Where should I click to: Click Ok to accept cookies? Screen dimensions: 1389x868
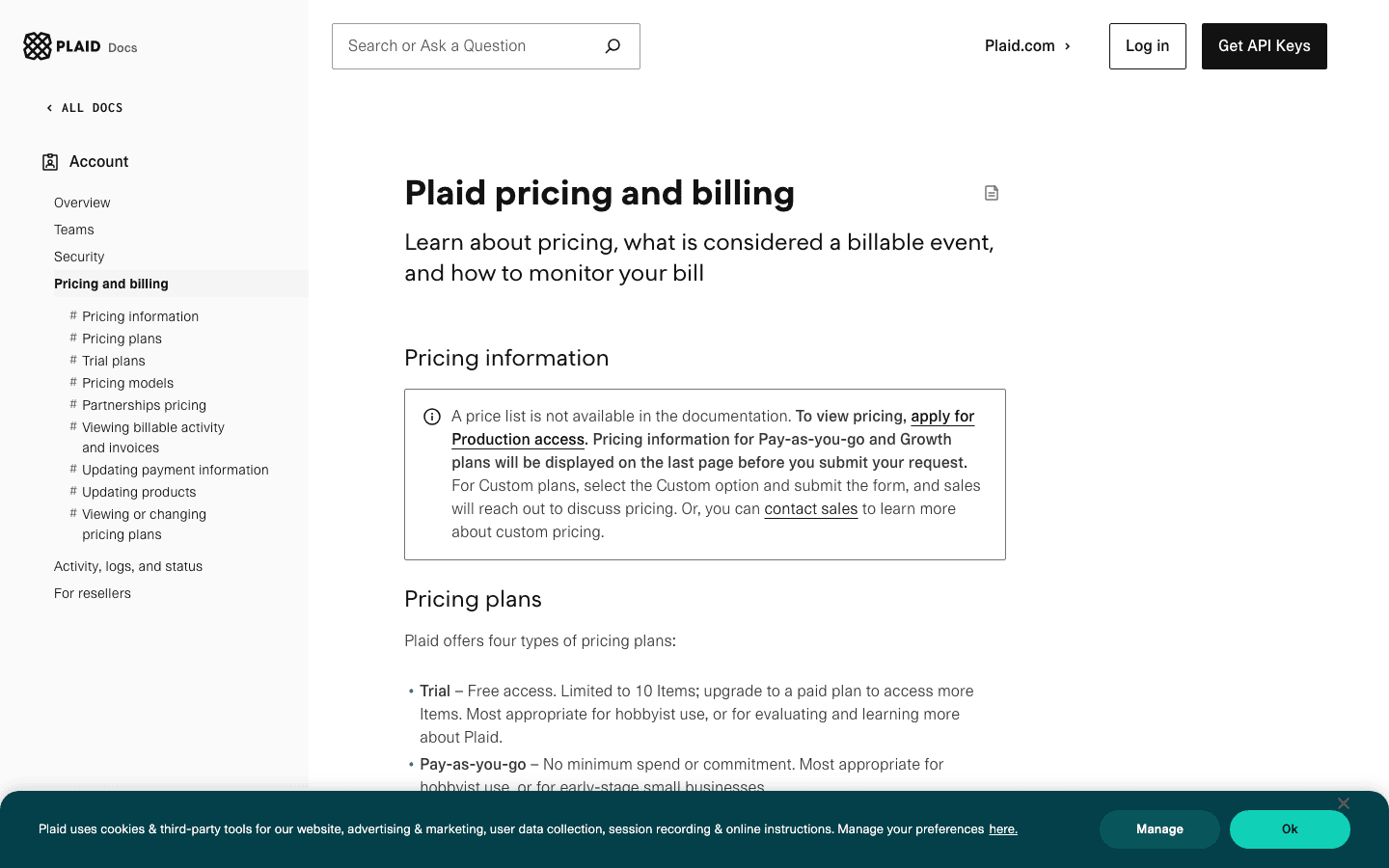coord(1290,829)
